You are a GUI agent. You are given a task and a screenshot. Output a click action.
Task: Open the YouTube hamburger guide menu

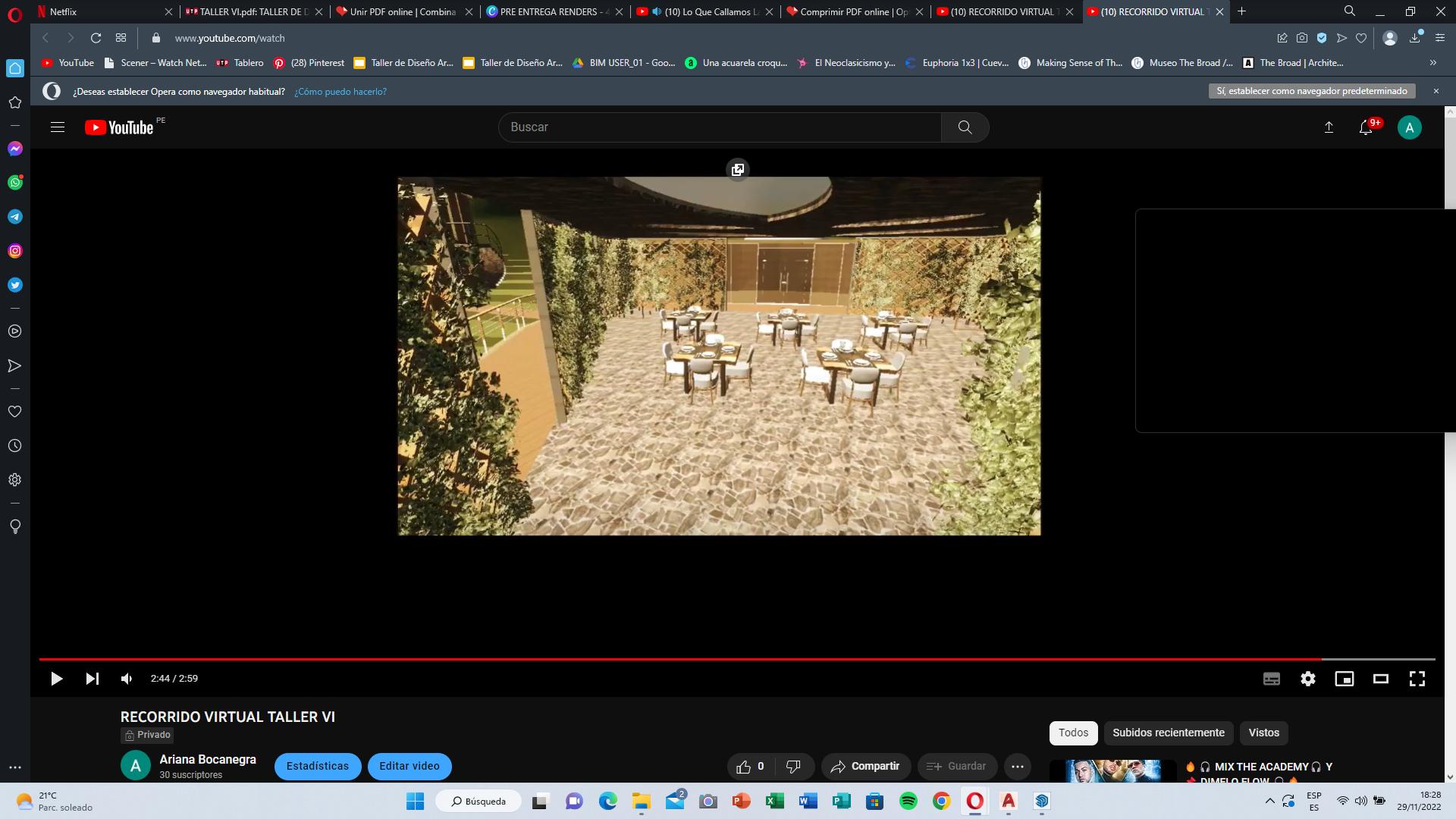pyautogui.click(x=58, y=127)
